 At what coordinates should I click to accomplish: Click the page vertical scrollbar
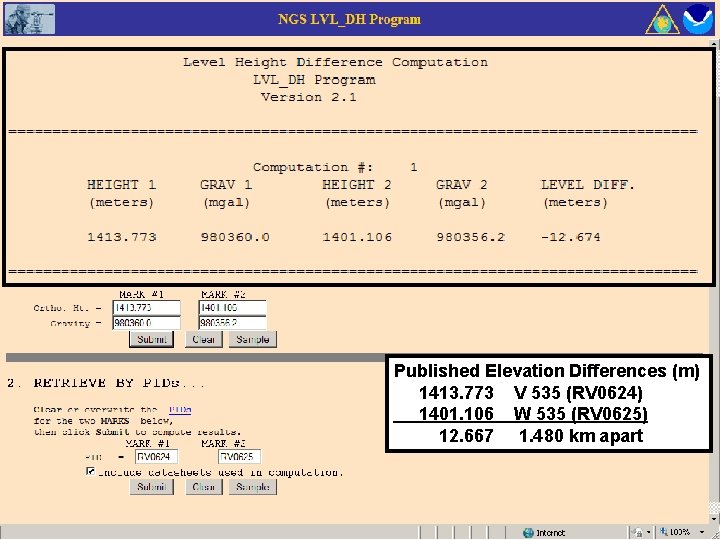point(715,280)
